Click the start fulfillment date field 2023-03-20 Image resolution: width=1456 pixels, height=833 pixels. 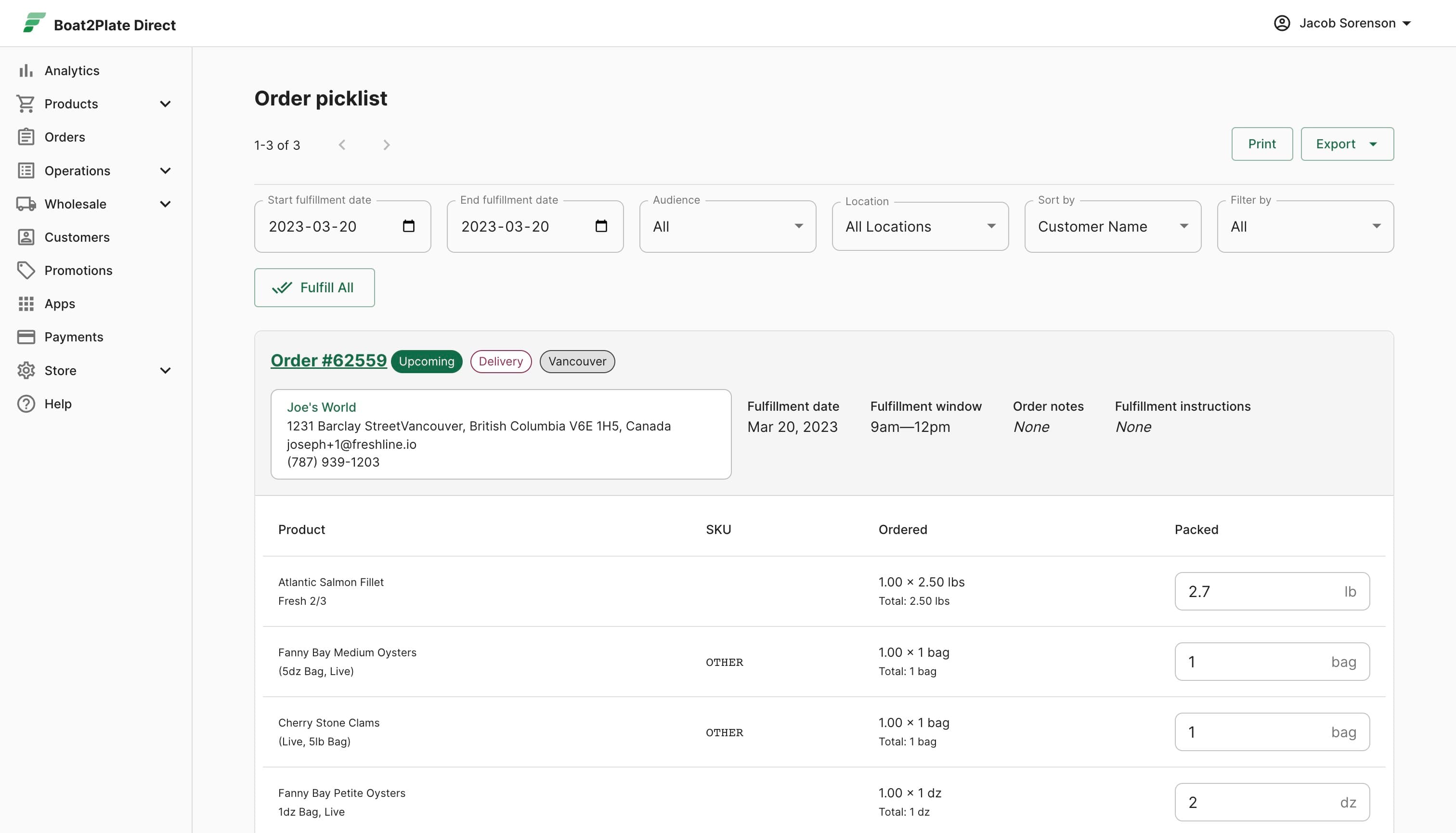342,226
